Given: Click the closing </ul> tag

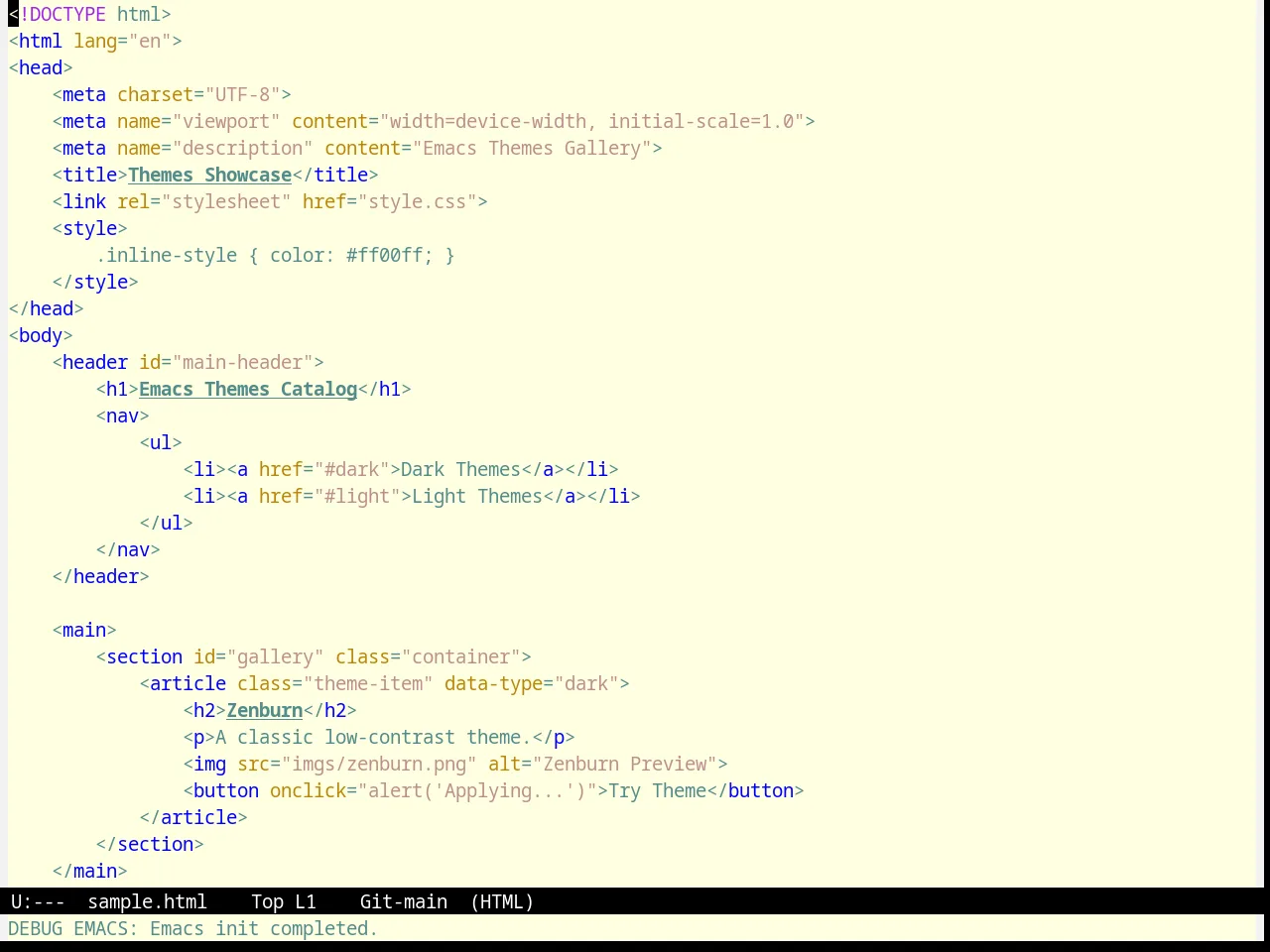Looking at the screenshot, I should coord(166,523).
